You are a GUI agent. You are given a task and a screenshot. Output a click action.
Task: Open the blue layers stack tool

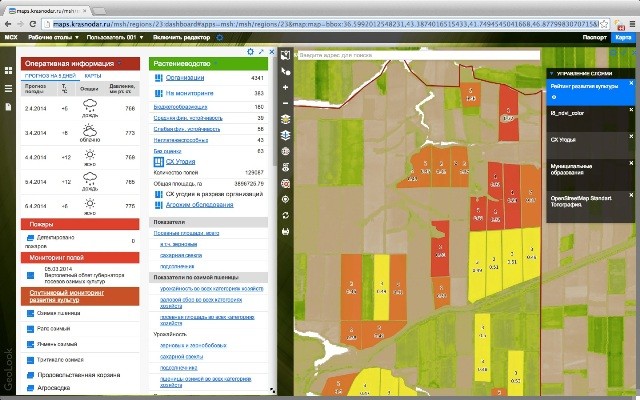285,135
